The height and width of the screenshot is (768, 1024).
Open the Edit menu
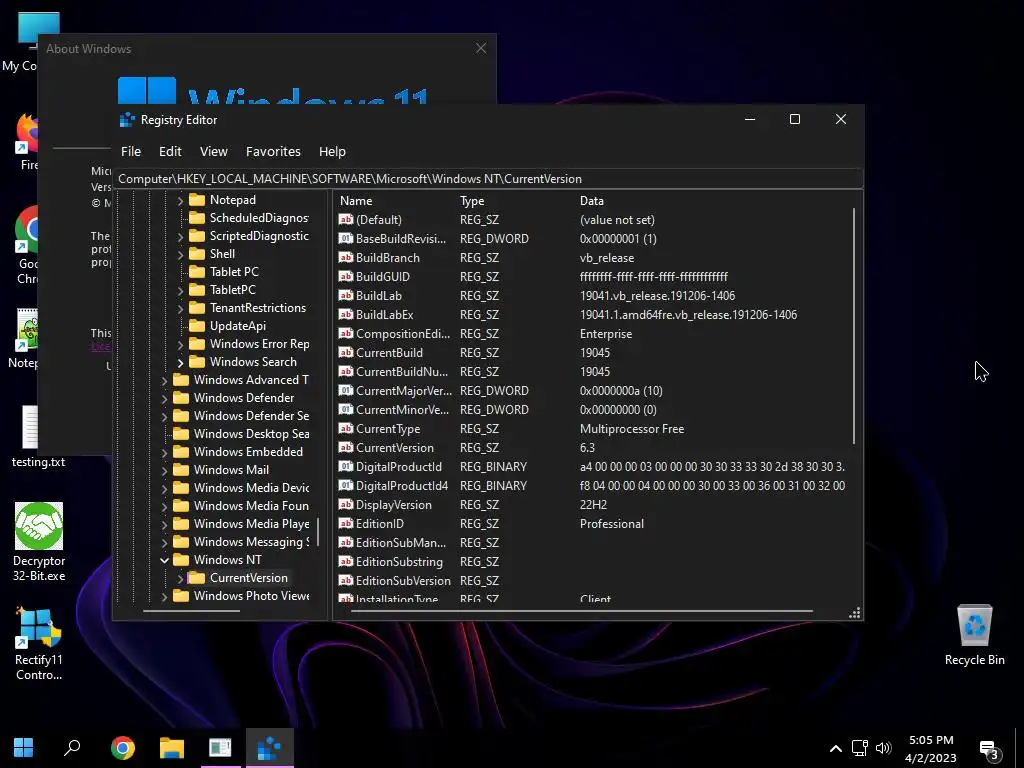pyautogui.click(x=170, y=152)
